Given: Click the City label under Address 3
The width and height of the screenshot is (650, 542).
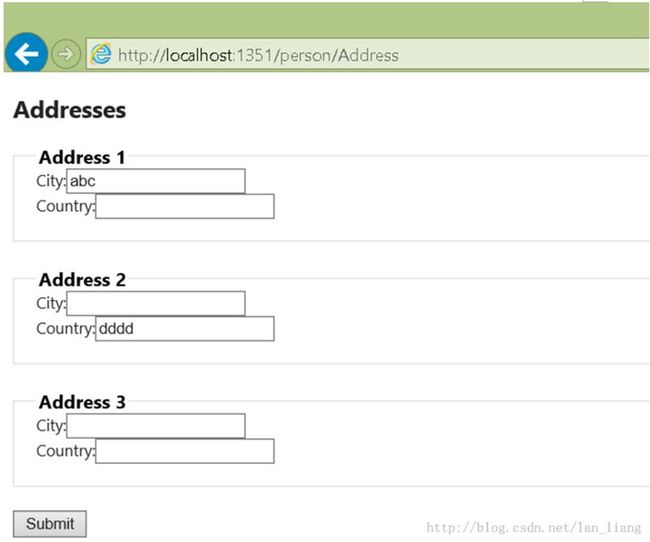Looking at the screenshot, I should 51,426.
